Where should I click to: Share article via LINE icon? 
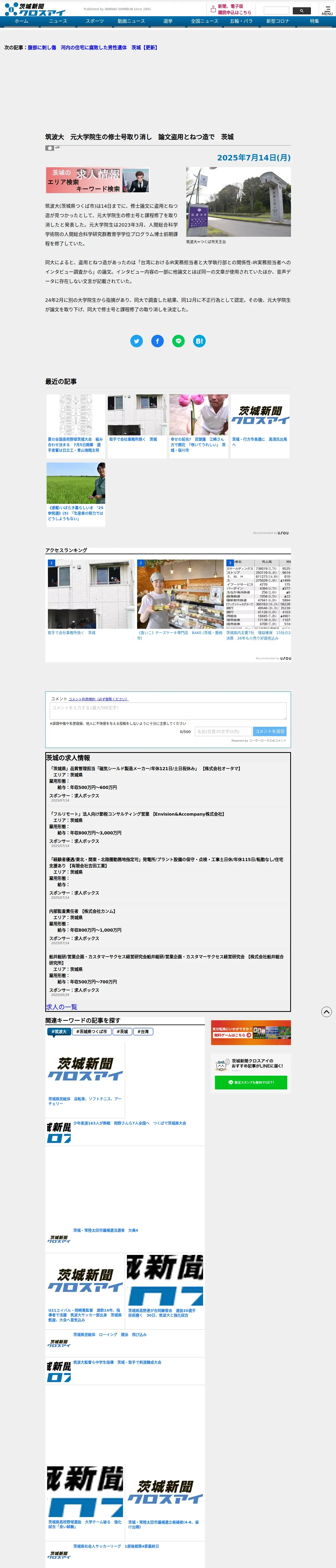(178, 341)
